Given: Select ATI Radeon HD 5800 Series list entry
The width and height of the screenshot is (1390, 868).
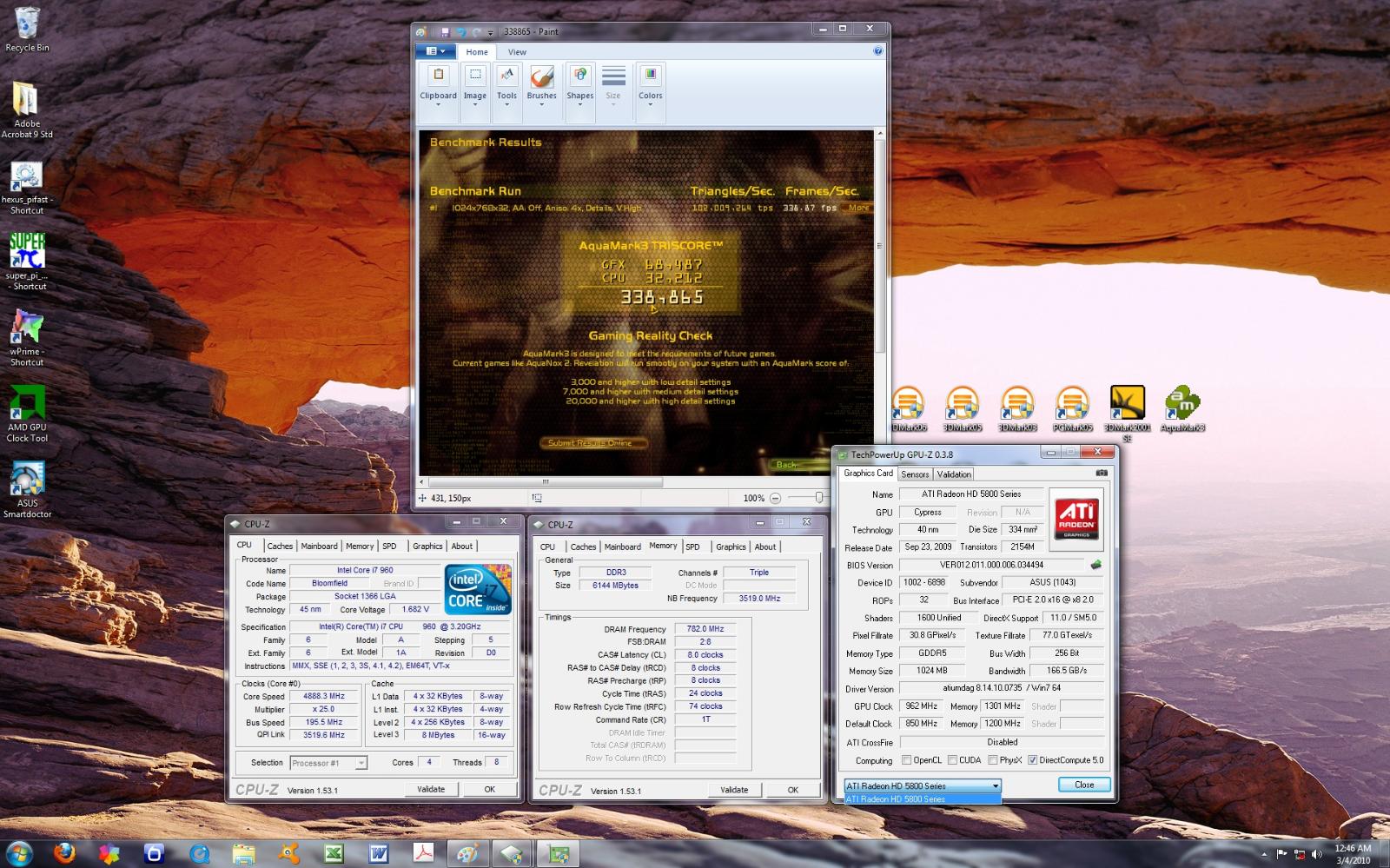Looking at the screenshot, I should 923,798.
